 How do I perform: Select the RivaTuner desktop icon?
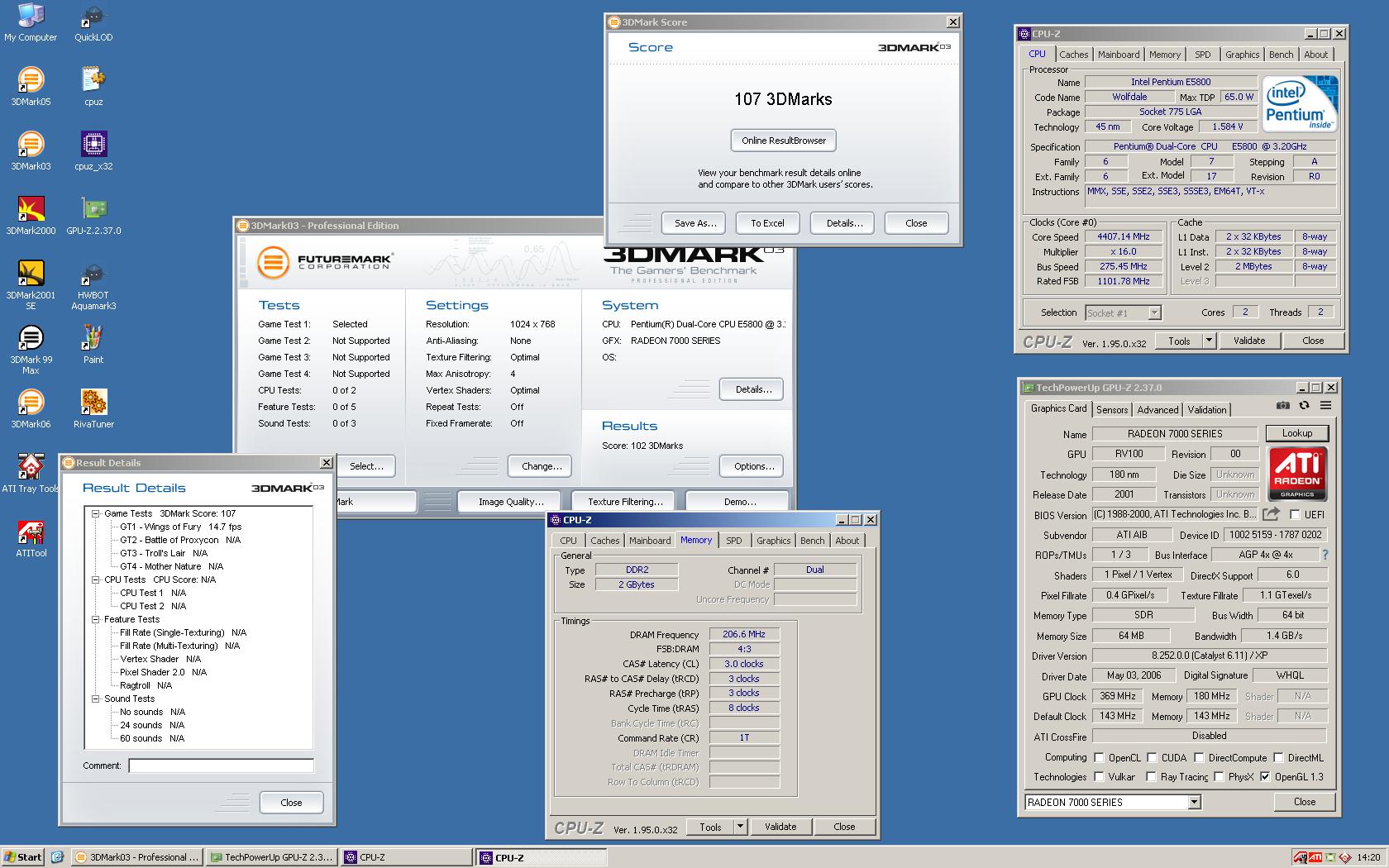tap(93, 409)
